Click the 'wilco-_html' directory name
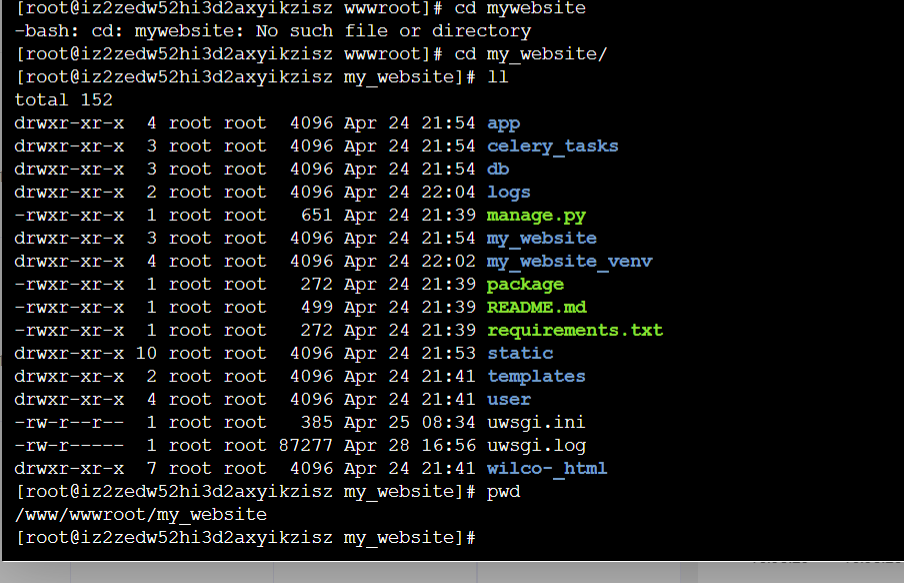Screen dimensions: 904x583 [x=547, y=469]
